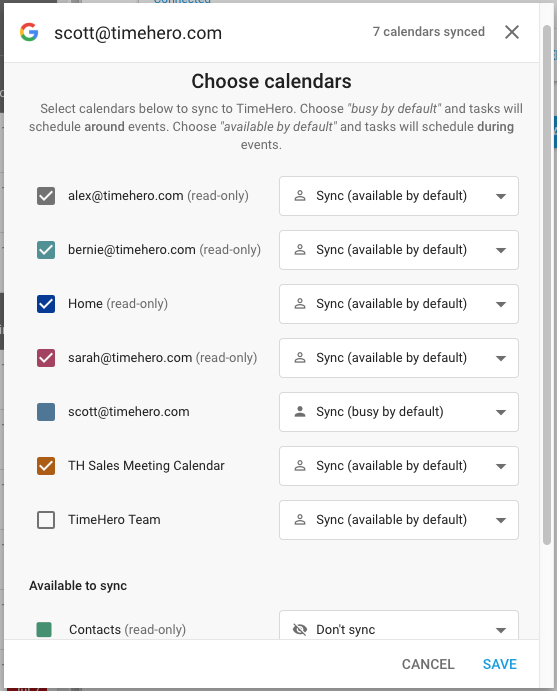Screen dimensions: 557x691
Task: Click the filled person icon beside Sync (busy by default)
Action: (x=300, y=412)
